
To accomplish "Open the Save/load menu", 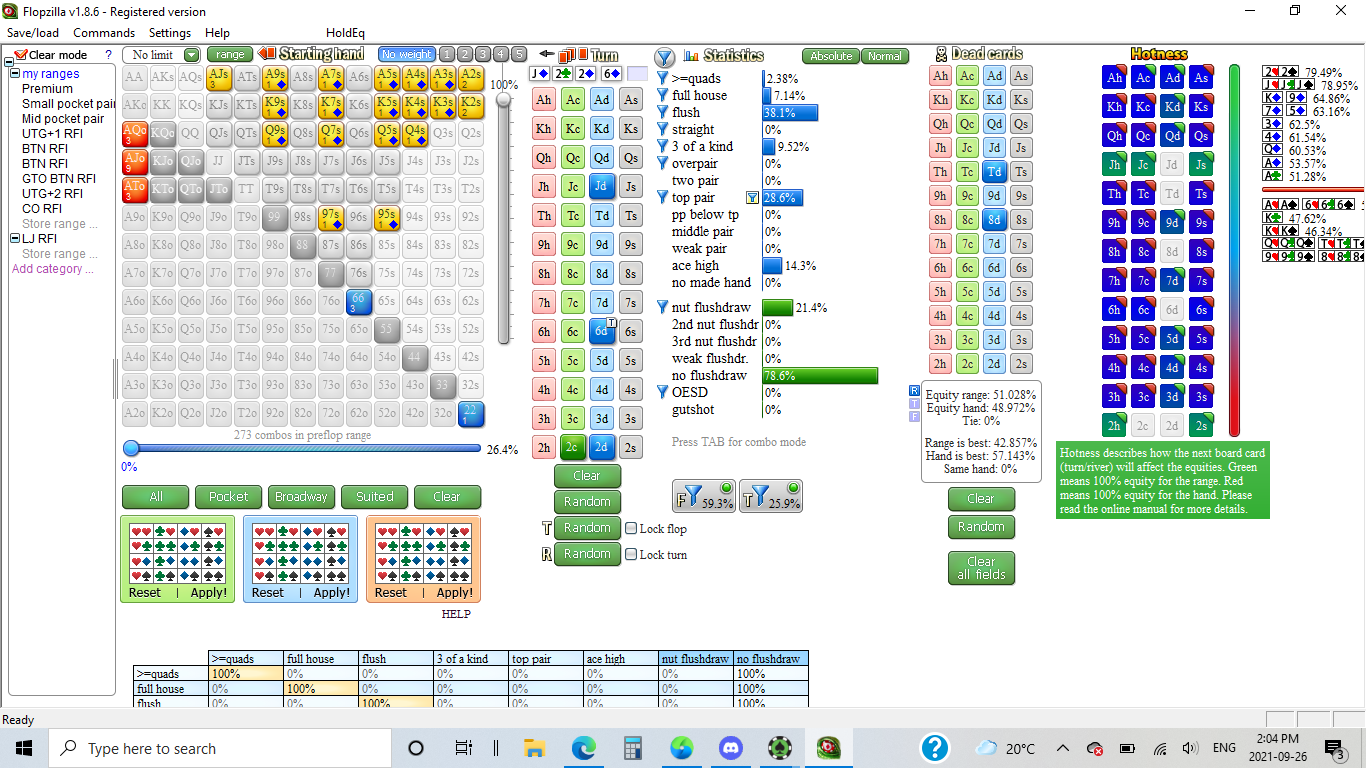I will [33, 33].
